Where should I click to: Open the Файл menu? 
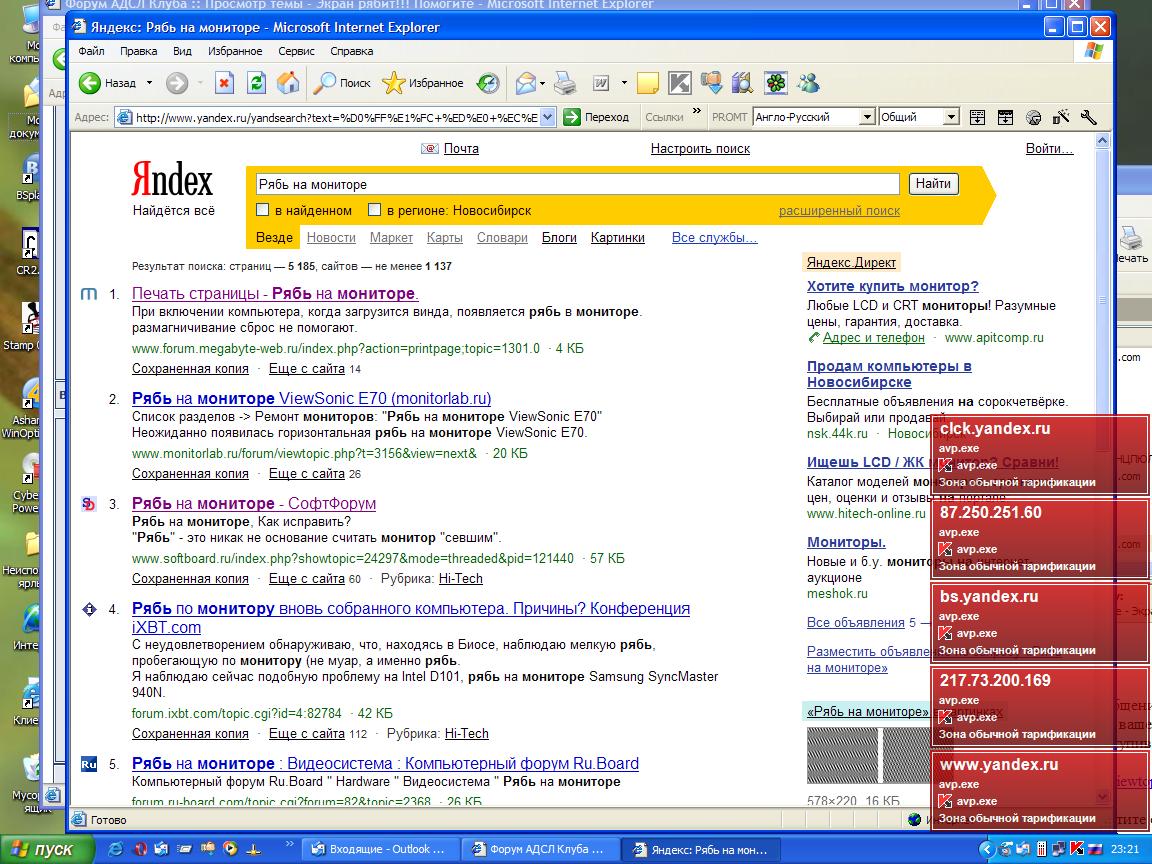coord(91,51)
